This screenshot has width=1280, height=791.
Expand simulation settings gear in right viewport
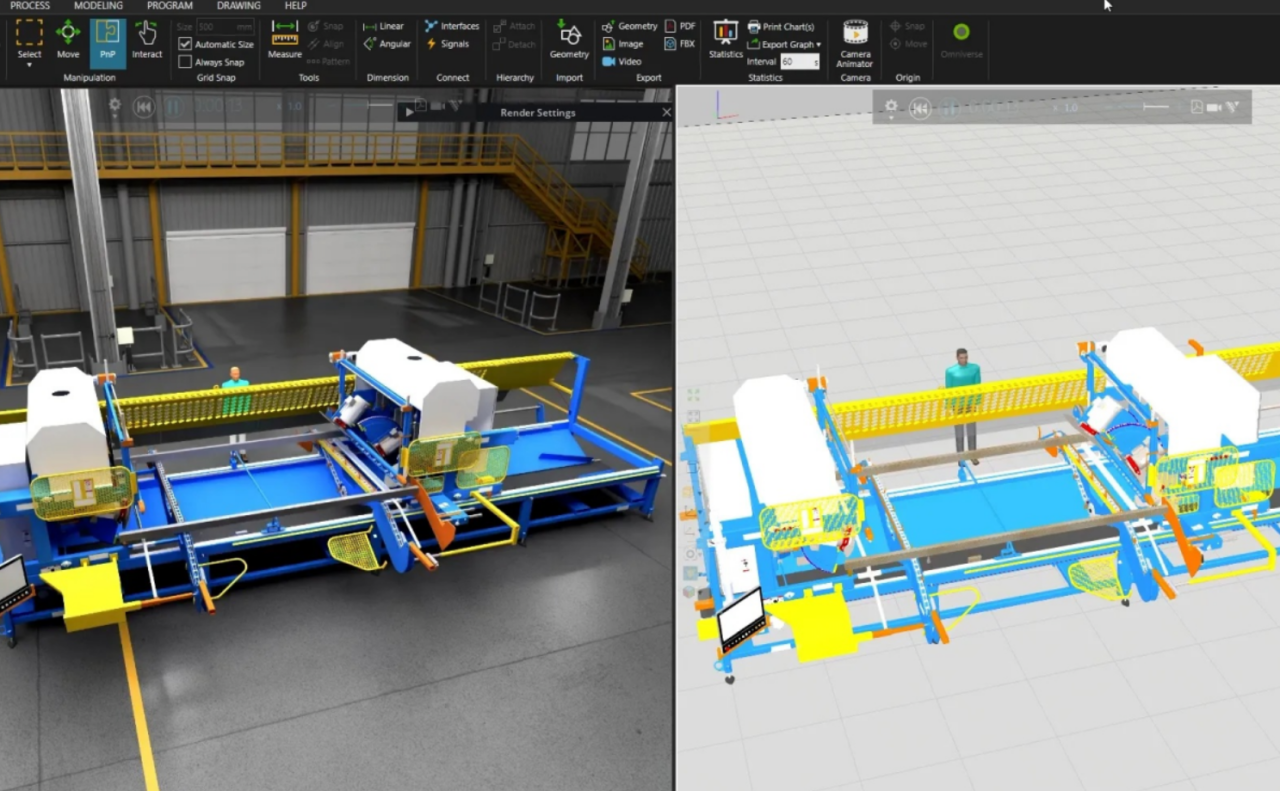[x=891, y=106]
